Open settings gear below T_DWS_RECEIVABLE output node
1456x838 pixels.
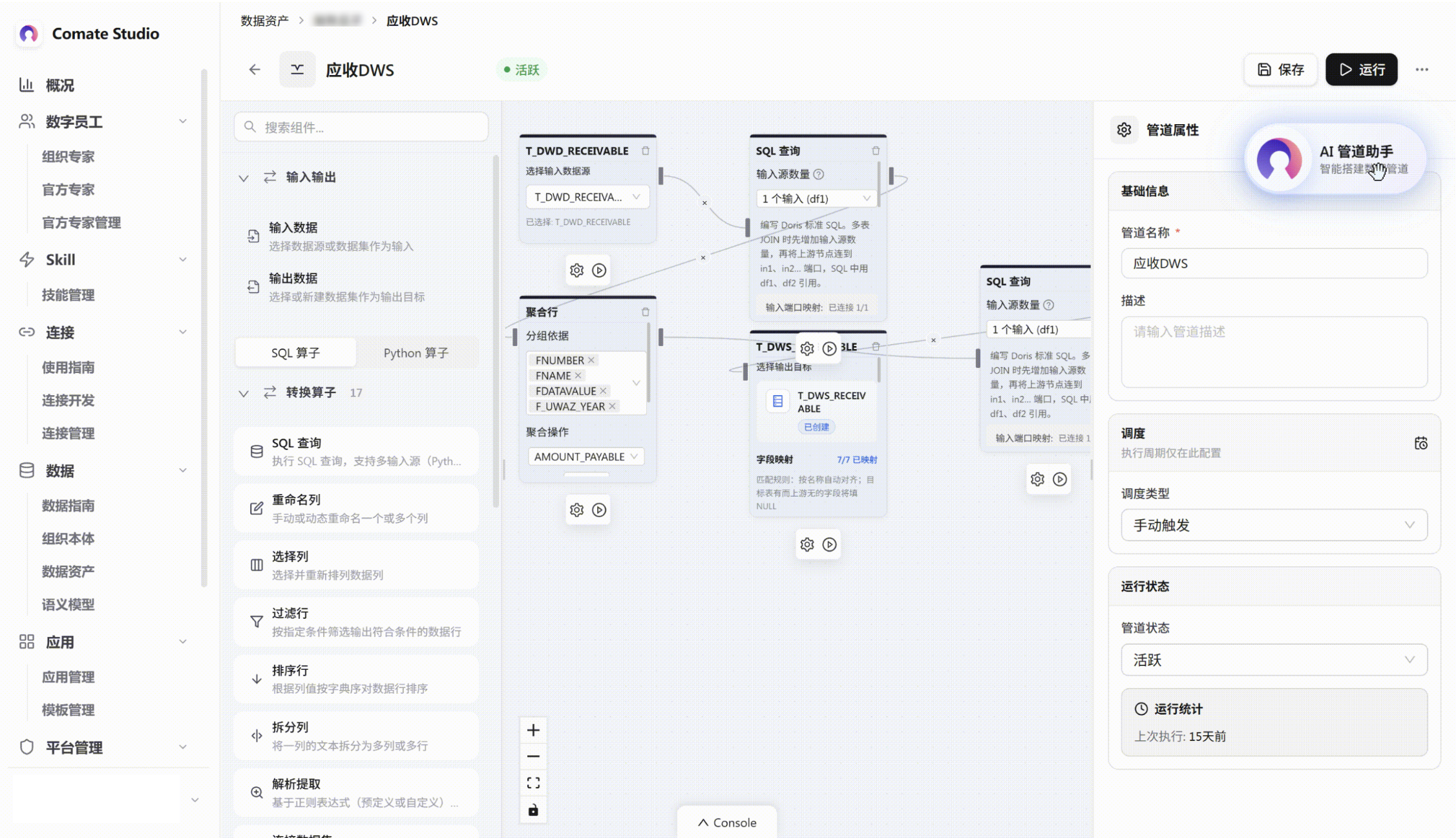coord(807,544)
